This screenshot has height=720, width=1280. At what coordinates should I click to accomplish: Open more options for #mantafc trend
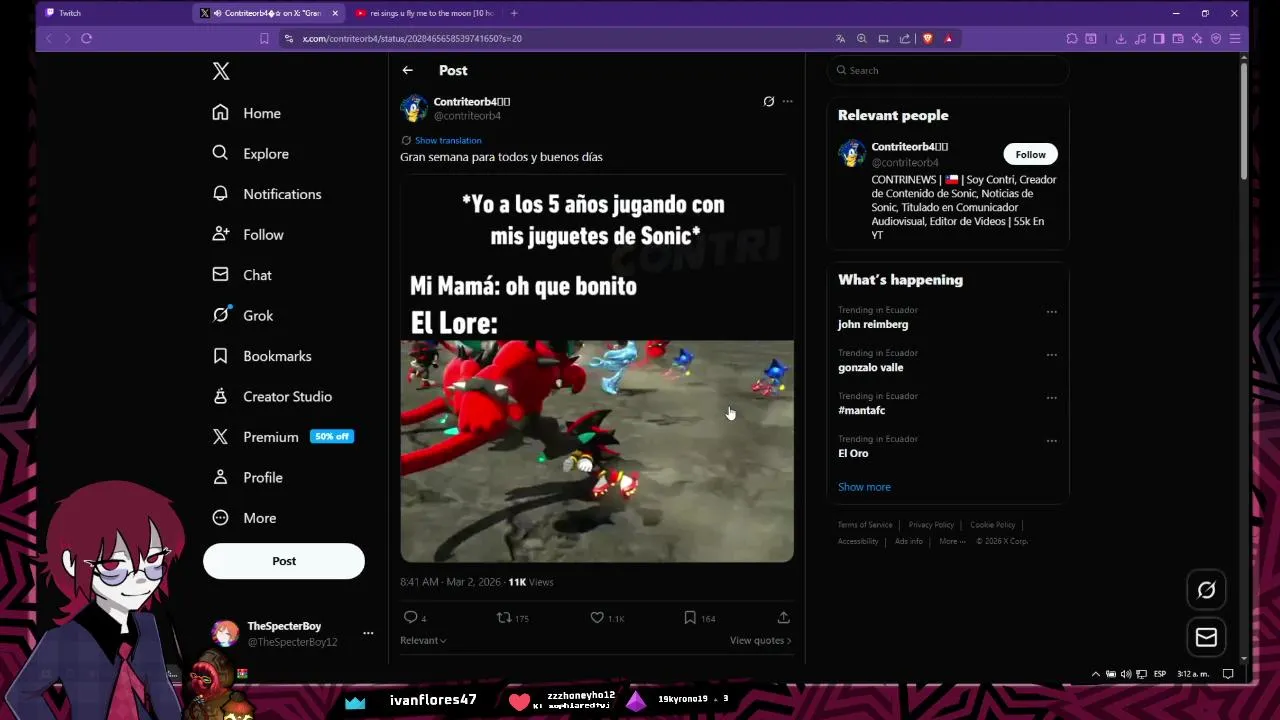1051,398
